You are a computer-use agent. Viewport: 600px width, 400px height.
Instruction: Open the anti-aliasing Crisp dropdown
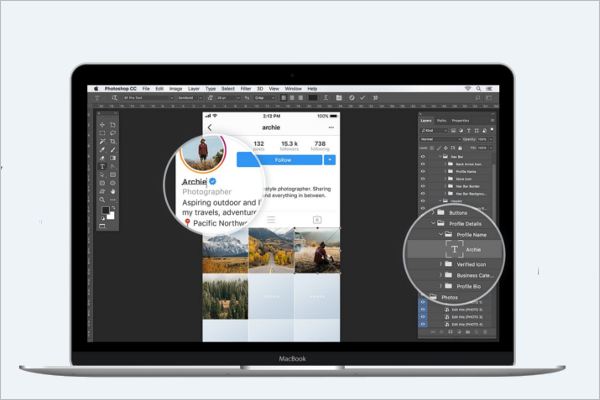tap(265, 98)
